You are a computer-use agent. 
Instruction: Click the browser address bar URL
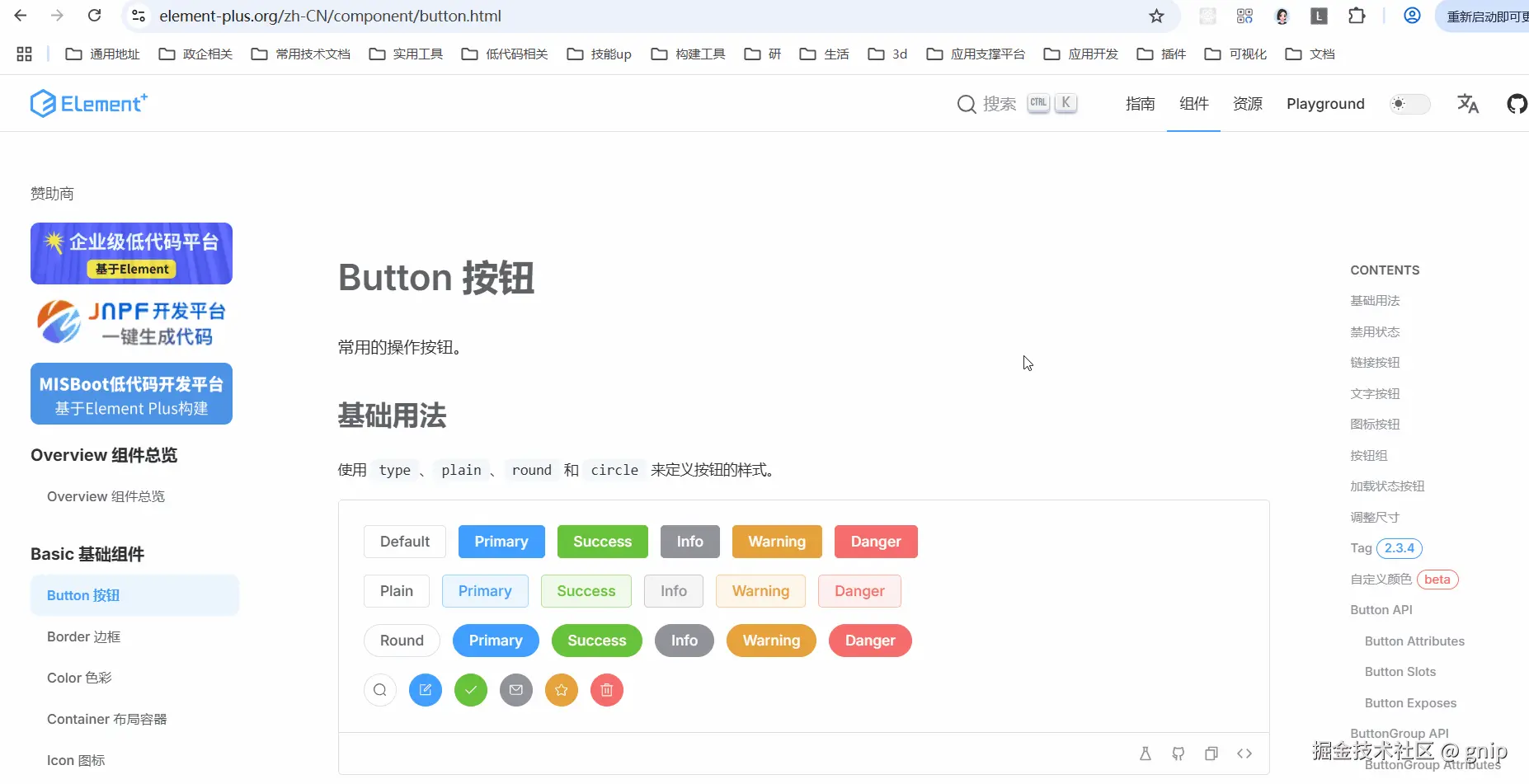330,16
